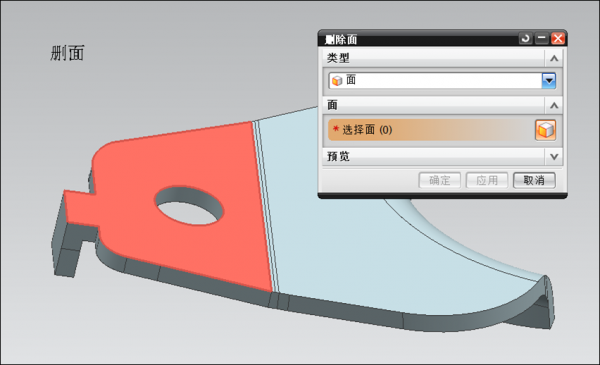The width and height of the screenshot is (600, 365).
Task: Click the cube icon in type field
Action: [x=337, y=81]
